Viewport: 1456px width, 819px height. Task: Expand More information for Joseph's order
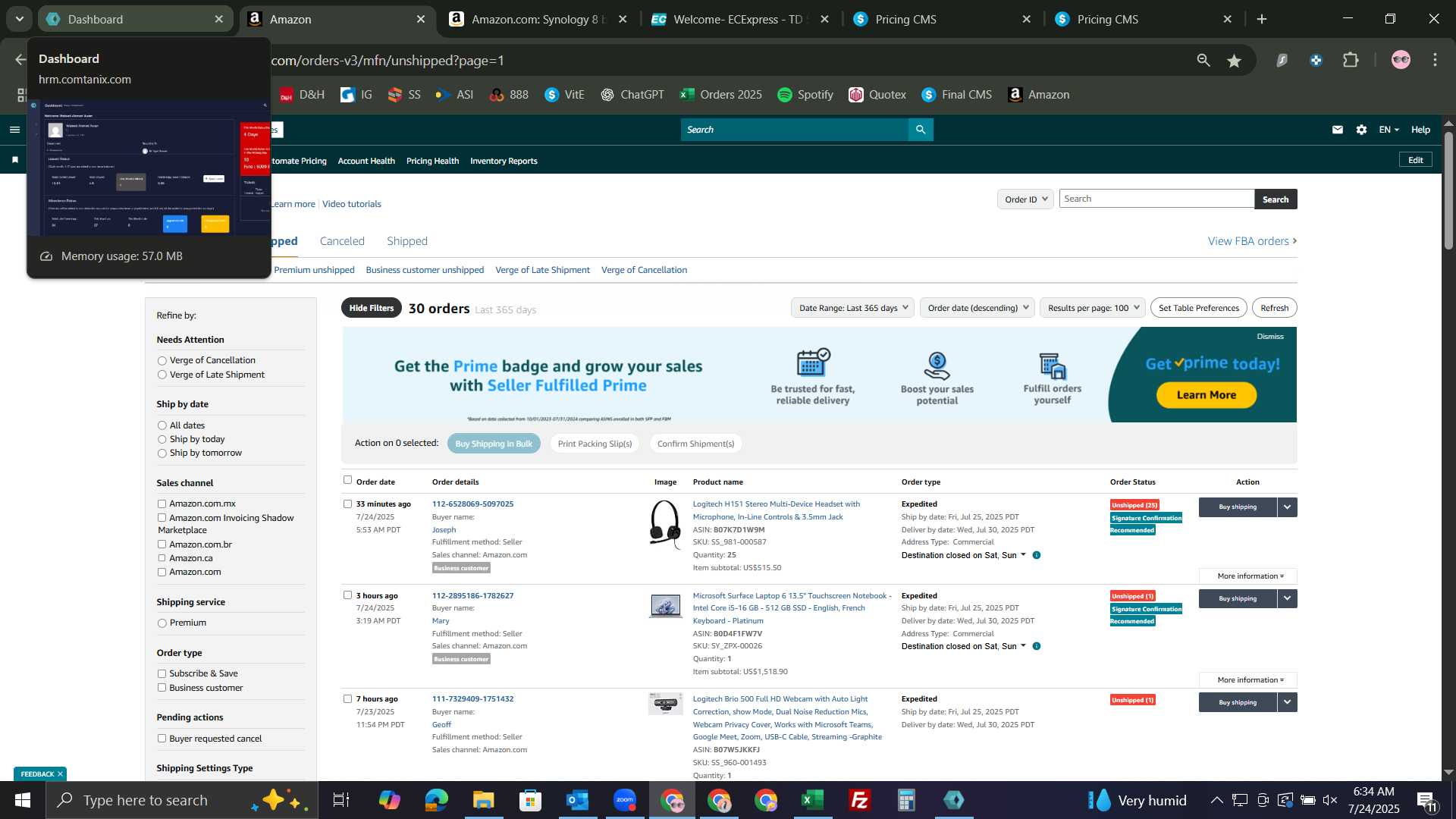pyautogui.click(x=1248, y=576)
